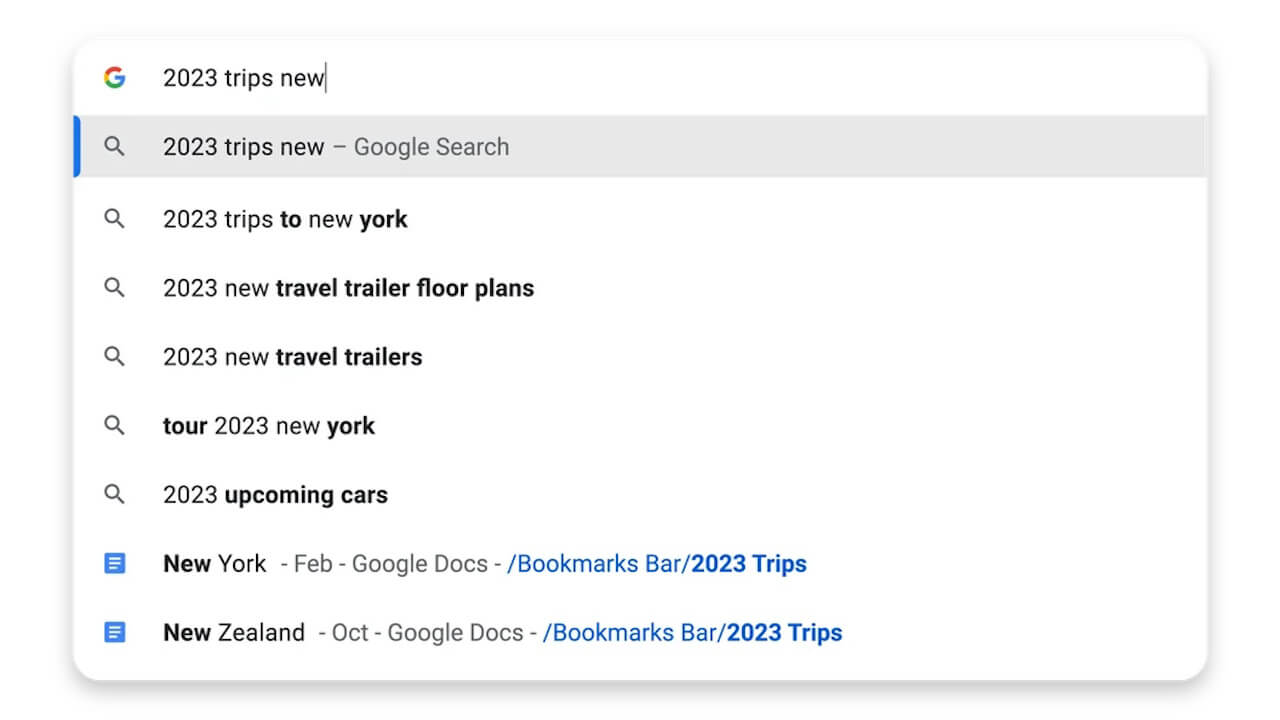Click '/Bookmarks Bar/2023 Trips' path for New Zealand

(693, 633)
